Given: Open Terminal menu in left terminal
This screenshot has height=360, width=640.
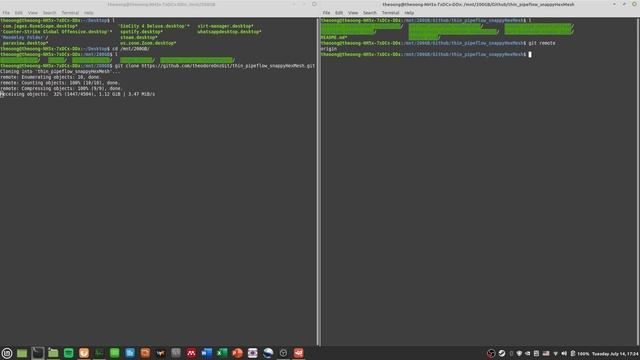Looking at the screenshot, I should tap(70, 13).
